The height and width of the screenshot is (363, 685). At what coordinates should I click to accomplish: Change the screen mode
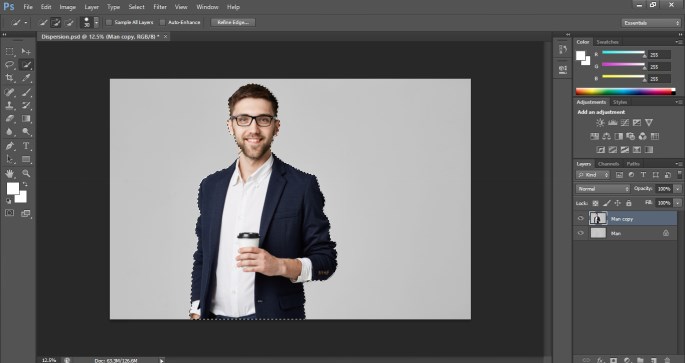[x=26, y=213]
